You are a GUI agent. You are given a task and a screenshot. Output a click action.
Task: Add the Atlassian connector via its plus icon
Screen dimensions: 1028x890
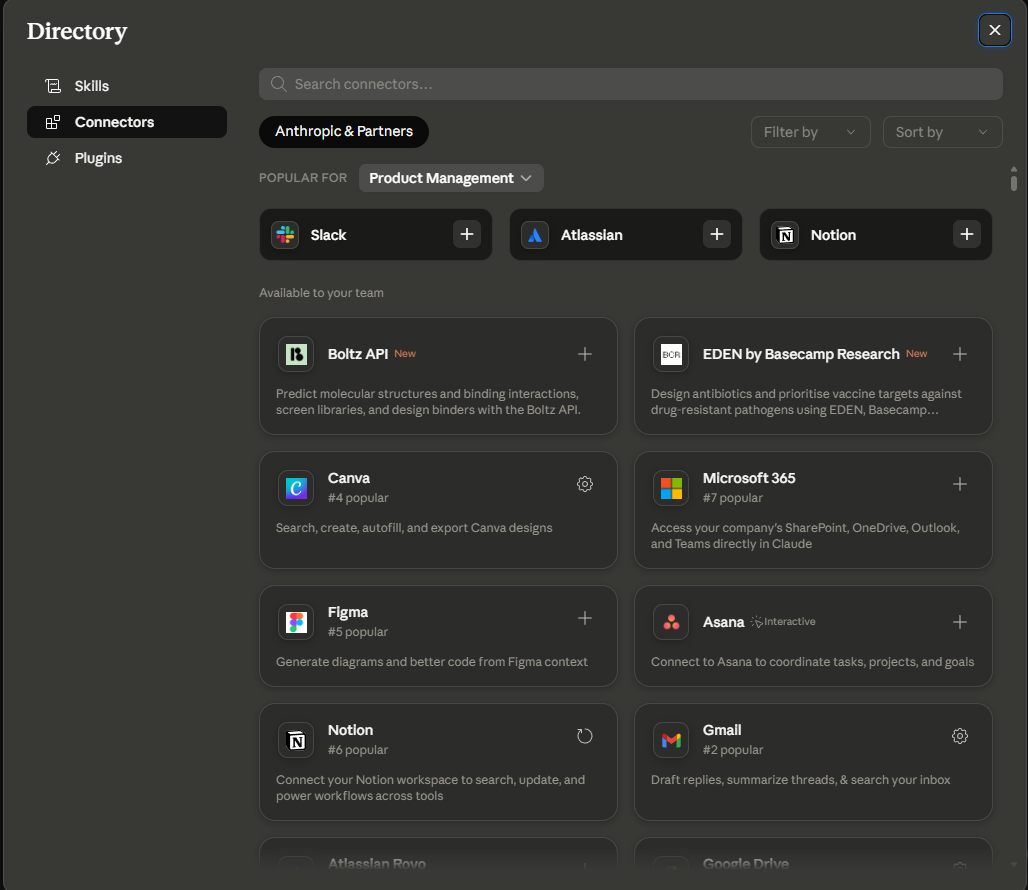(717, 235)
